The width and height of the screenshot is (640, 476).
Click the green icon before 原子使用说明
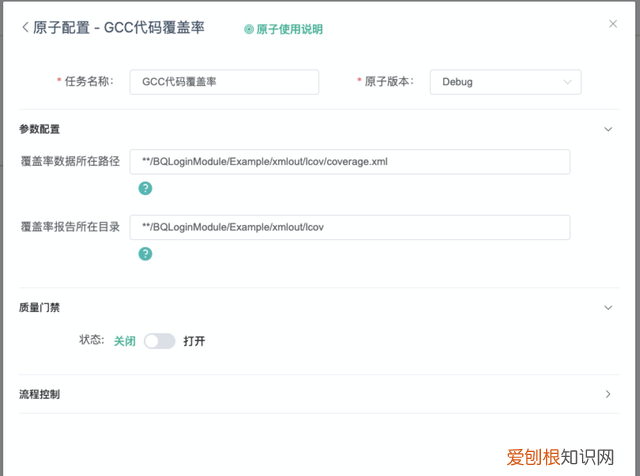click(249, 29)
